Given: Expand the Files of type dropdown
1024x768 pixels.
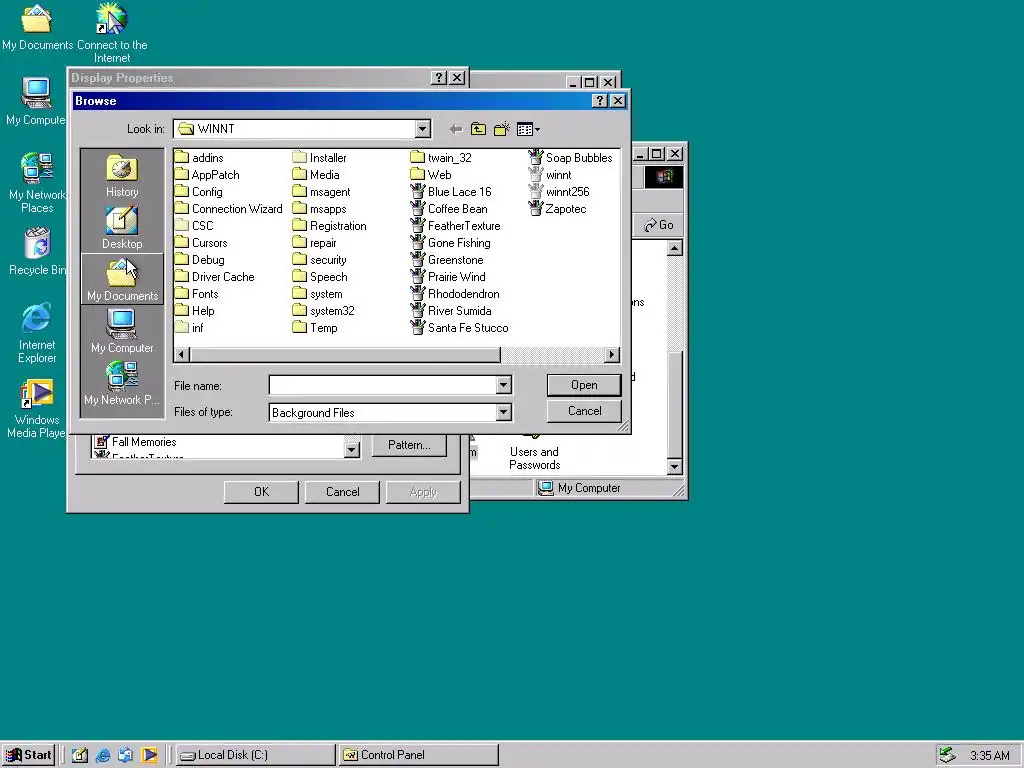Looking at the screenshot, I should (x=503, y=412).
